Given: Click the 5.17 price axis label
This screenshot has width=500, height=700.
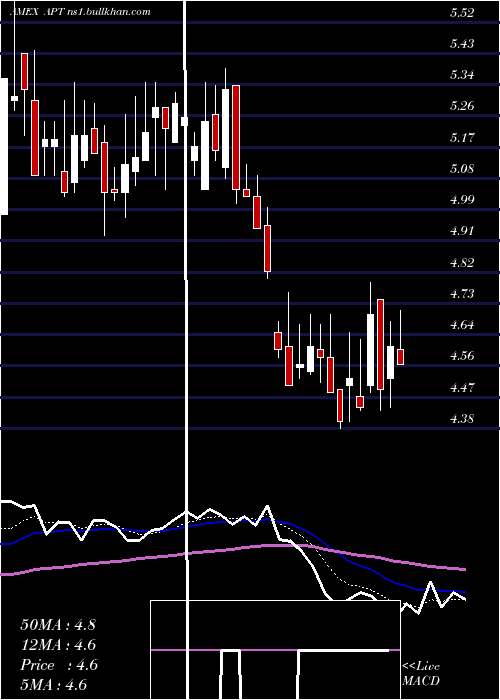Looking at the screenshot, I should (x=462, y=137).
